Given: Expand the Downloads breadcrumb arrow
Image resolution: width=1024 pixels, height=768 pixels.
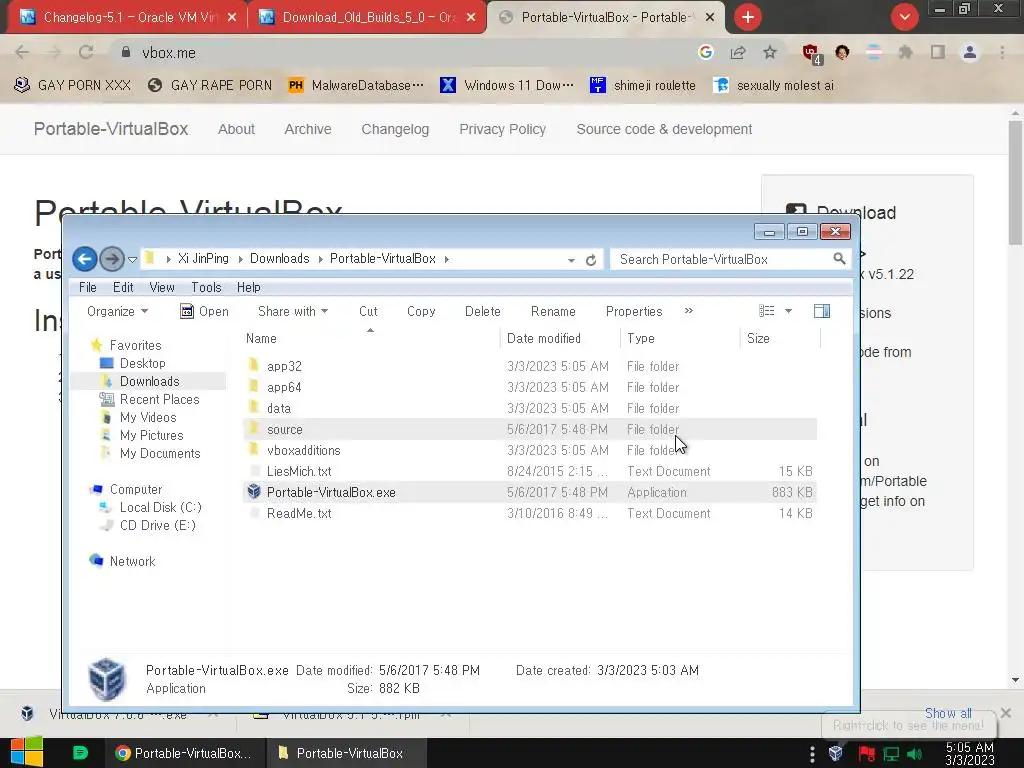Looking at the screenshot, I should [x=321, y=259].
